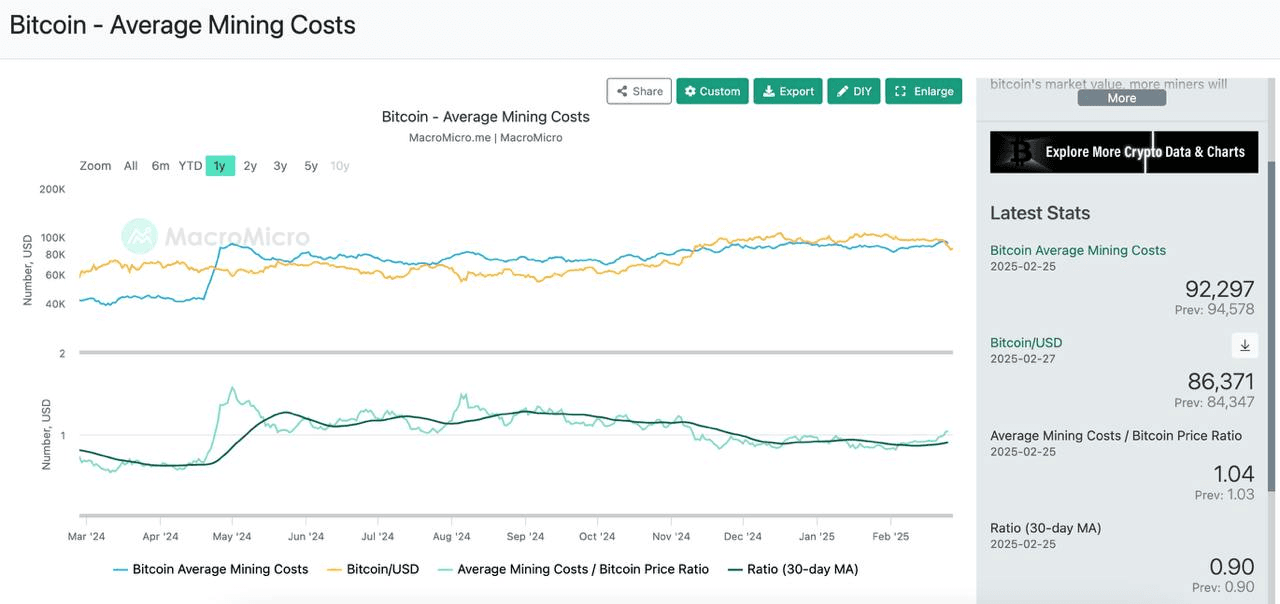
Task: Download Bitcoin/USD data via arrow icon
Action: click(1245, 345)
